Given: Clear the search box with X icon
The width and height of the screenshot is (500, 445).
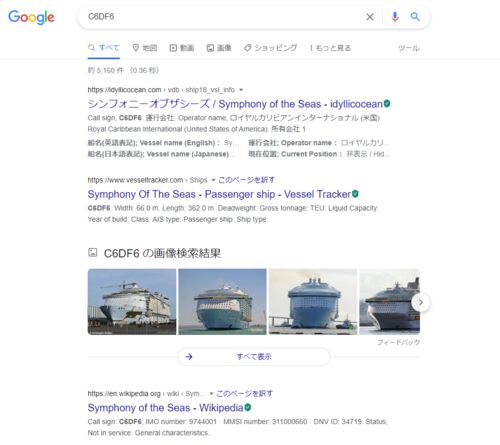Looking at the screenshot, I should 370,17.
